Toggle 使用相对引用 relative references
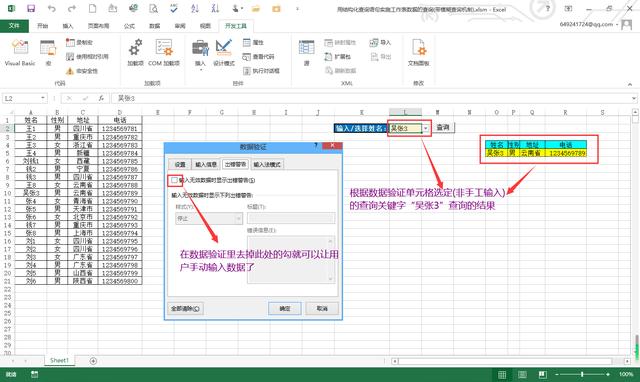Screen dimensions: 640x382 pyautogui.click(x=87, y=56)
